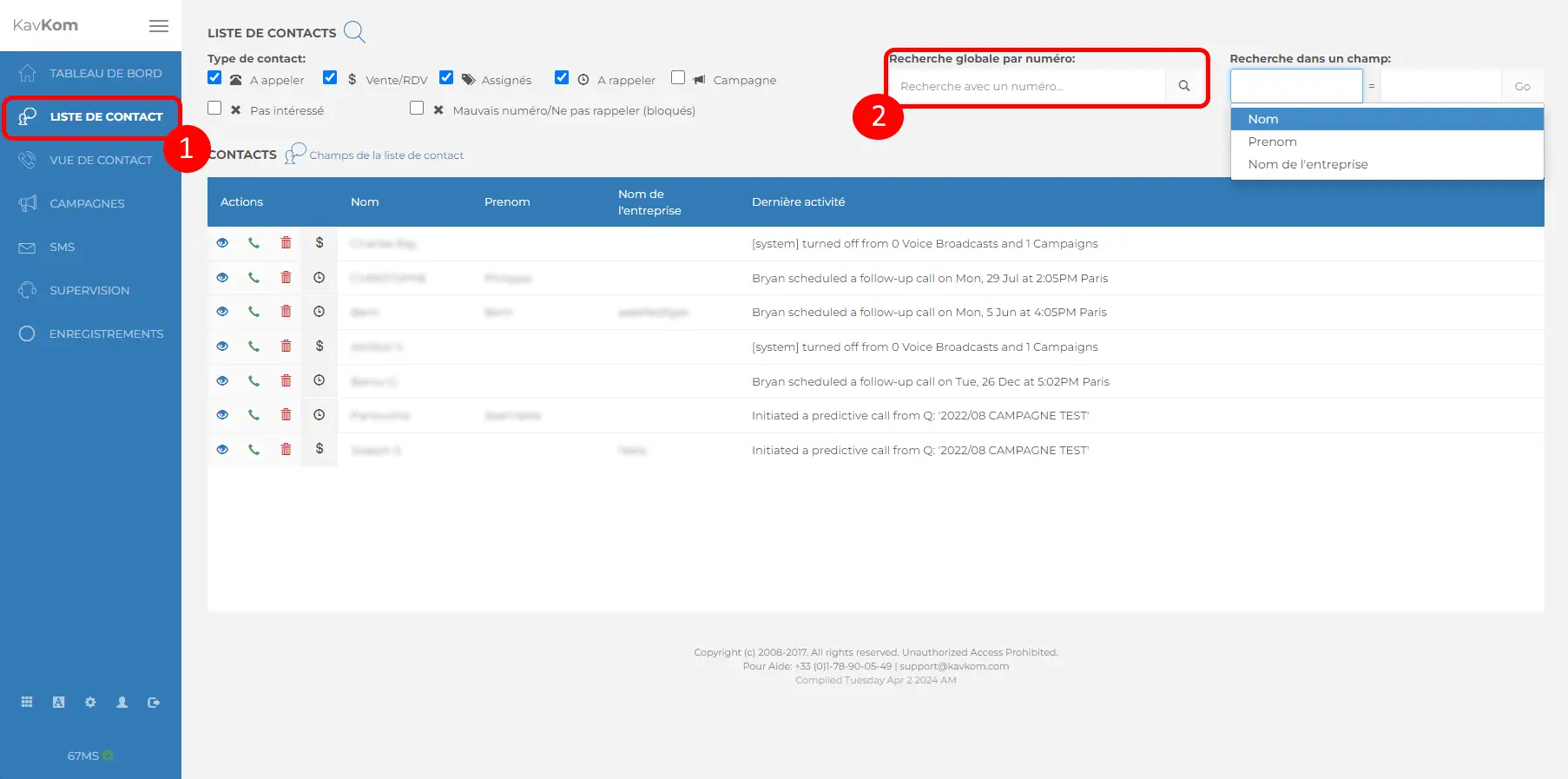Uncheck the 'A appeler' contact type checkbox

pos(214,78)
